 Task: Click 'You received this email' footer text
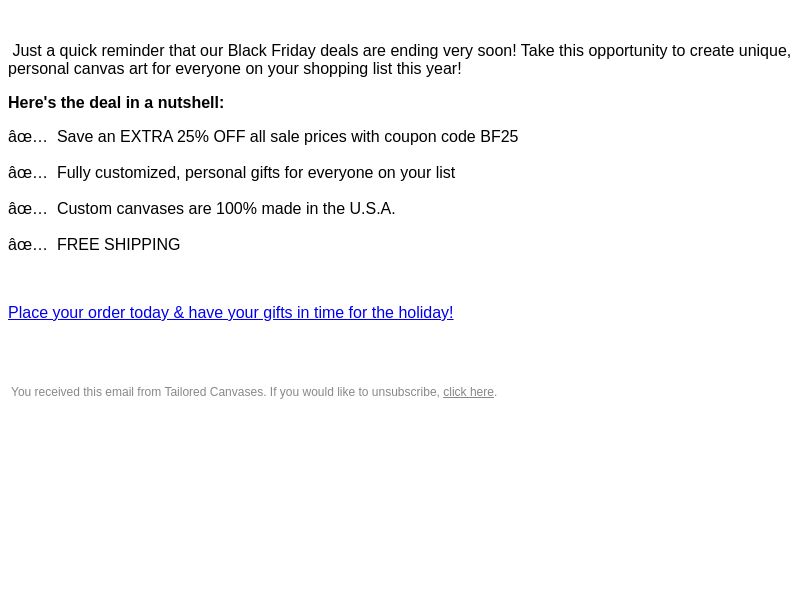pos(72,392)
